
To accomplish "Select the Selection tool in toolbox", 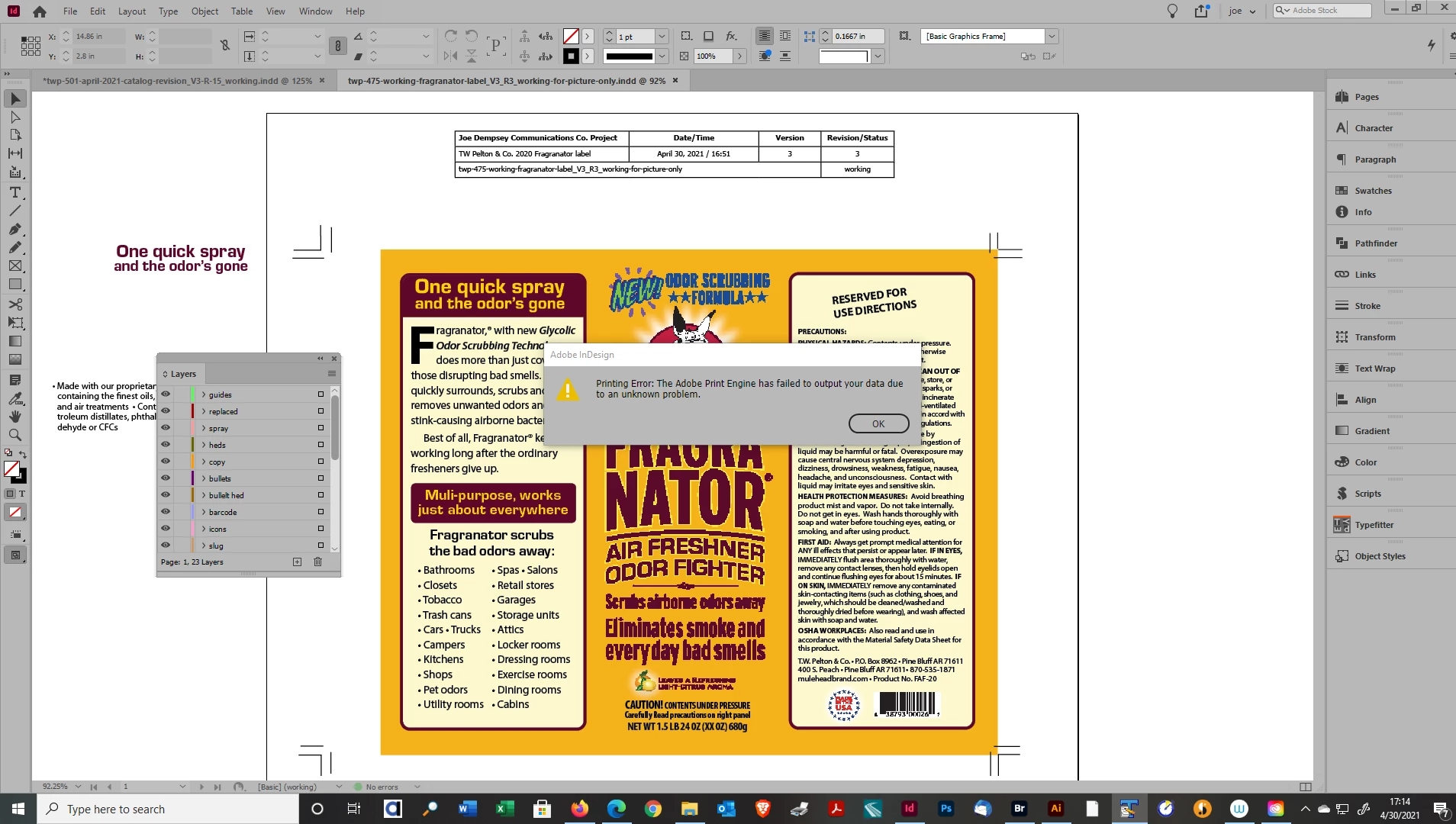I will (x=15, y=98).
